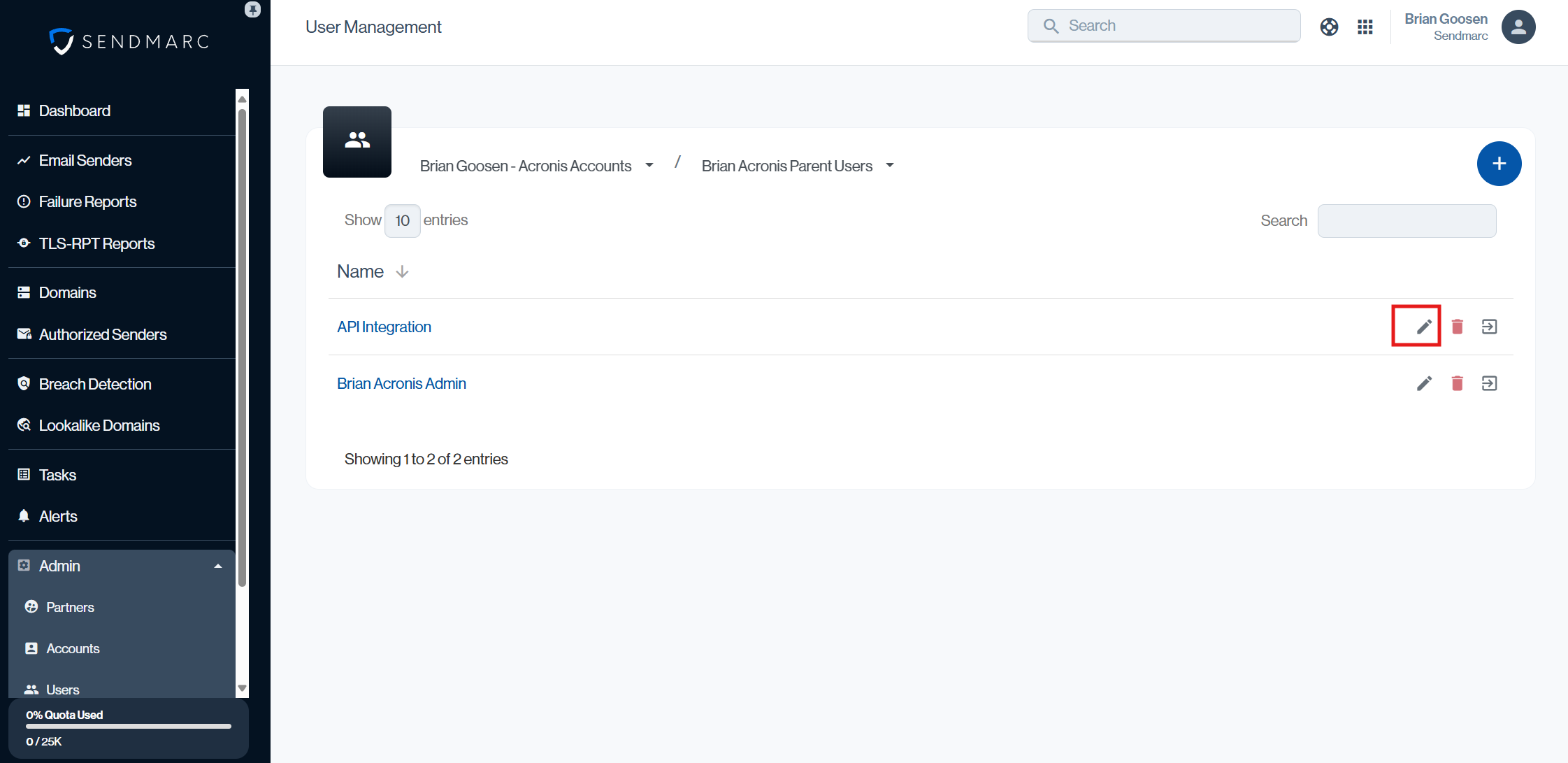This screenshot has width=1568, height=763.
Task: Click the Partners globe icon
Action: click(x=31, y=606)
